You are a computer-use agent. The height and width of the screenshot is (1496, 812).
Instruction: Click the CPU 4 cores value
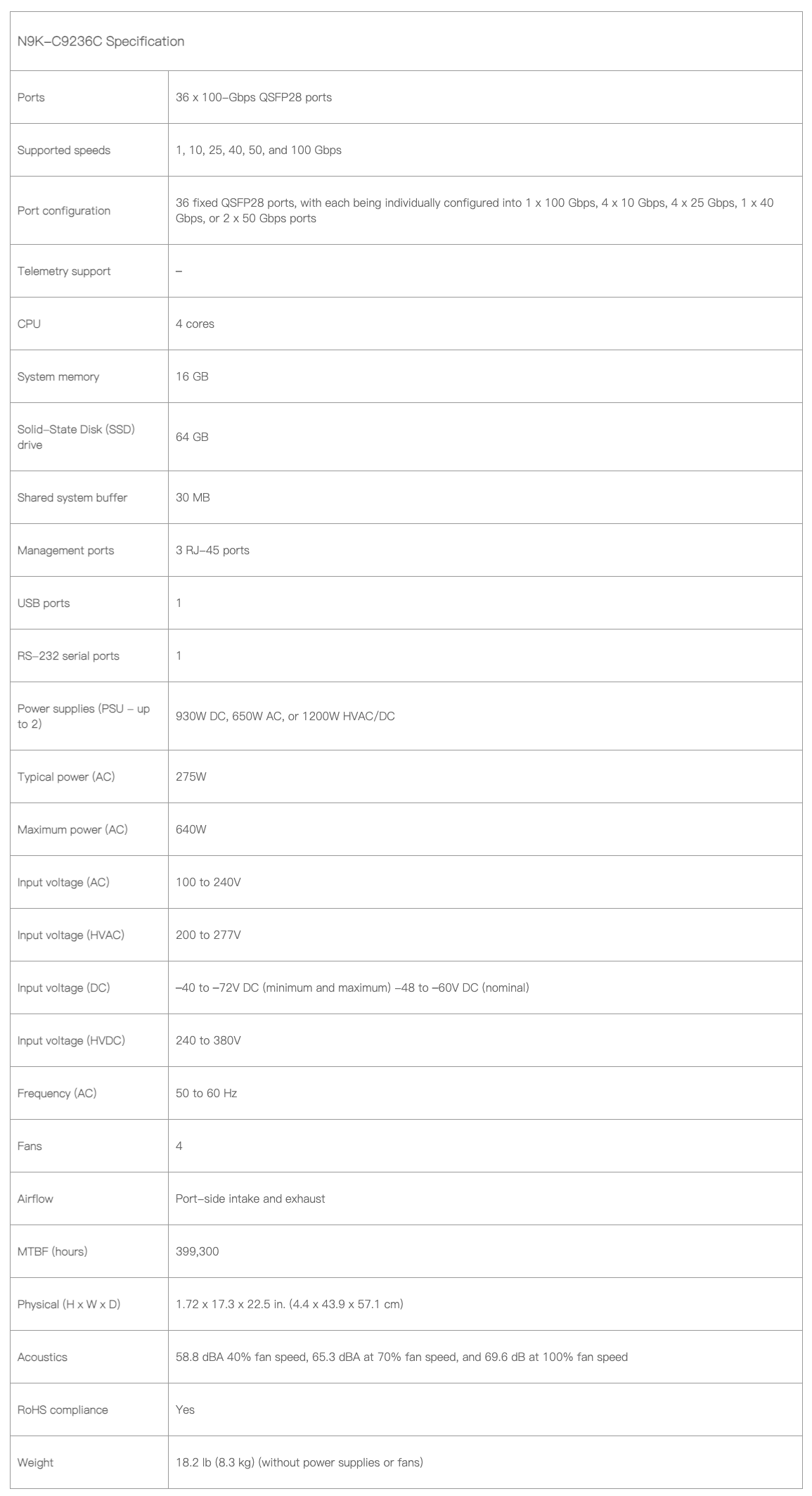[195, 324]
